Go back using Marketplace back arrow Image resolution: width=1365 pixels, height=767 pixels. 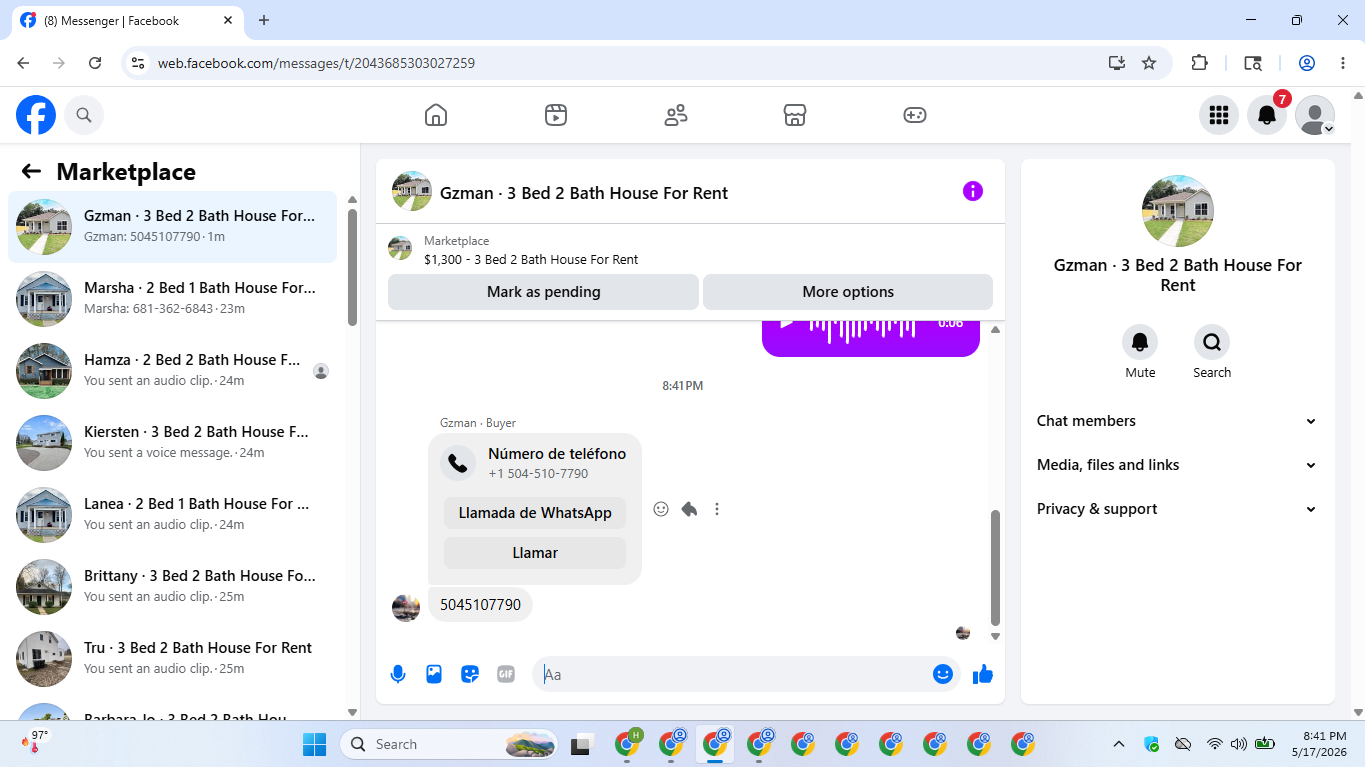pos(31,171)
